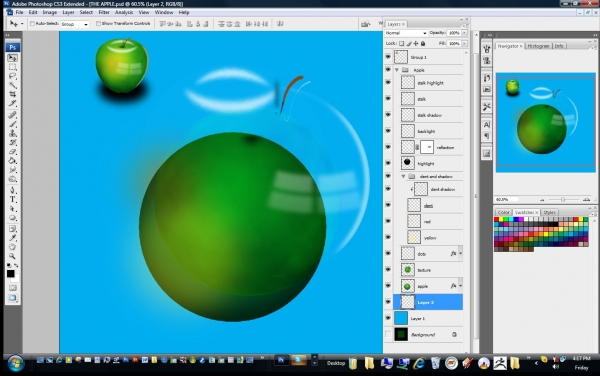Switch to the Histogram tab
600x376 pixels.
click(x=538, y=46)
